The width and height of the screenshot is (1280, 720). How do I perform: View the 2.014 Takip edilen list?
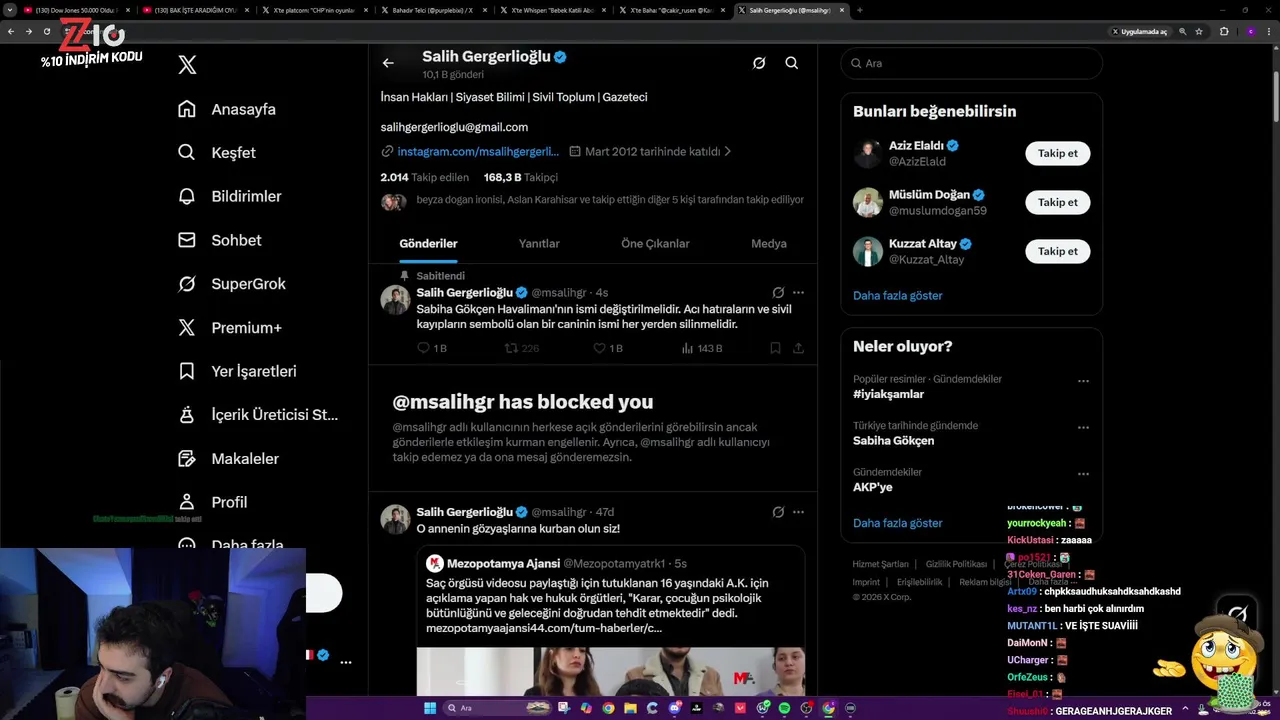coord(424,177)
